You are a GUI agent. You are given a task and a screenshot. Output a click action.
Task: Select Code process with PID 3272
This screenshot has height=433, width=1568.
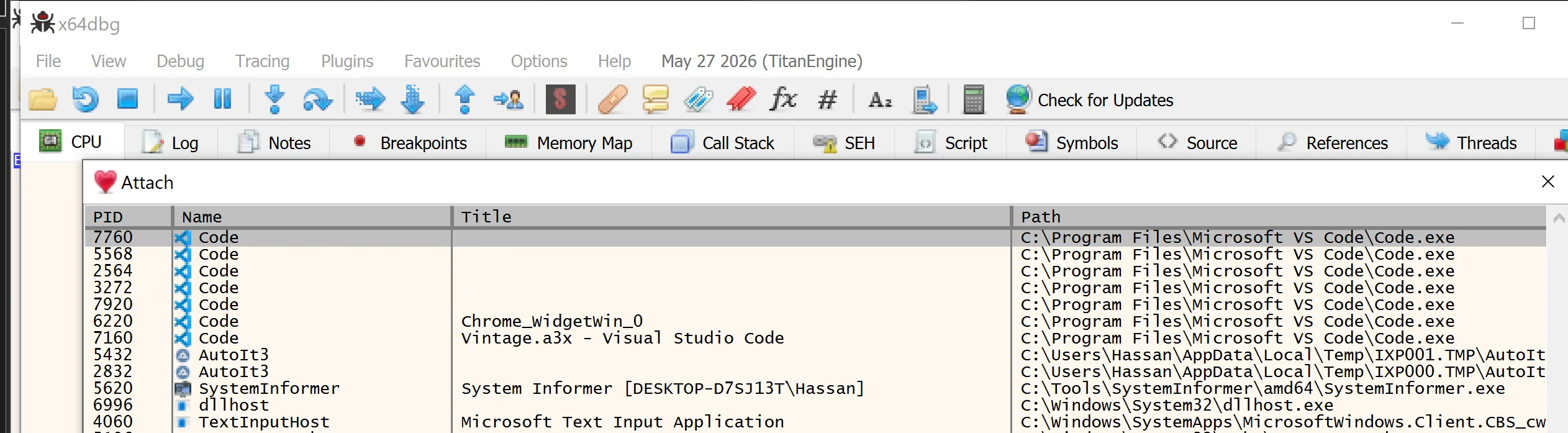(x=815, y=288)
